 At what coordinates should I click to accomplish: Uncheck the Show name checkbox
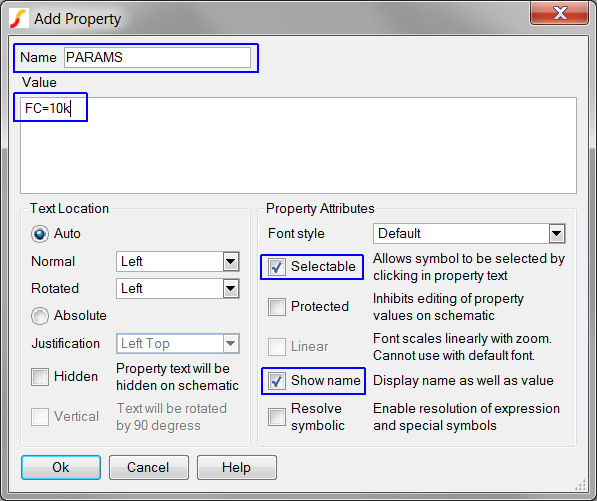277,381
